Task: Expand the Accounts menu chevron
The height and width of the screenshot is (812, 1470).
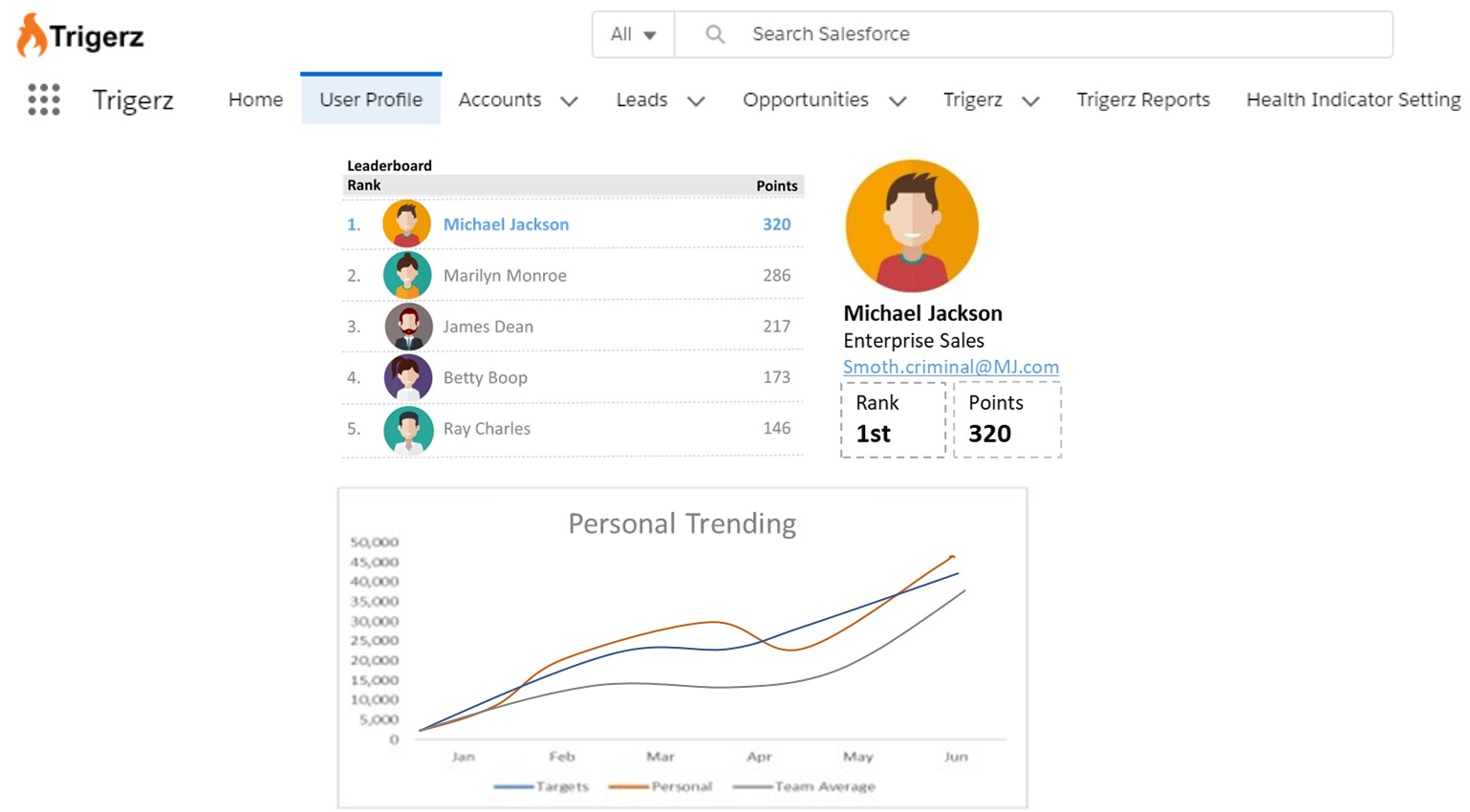Action: tap(570, 100)
